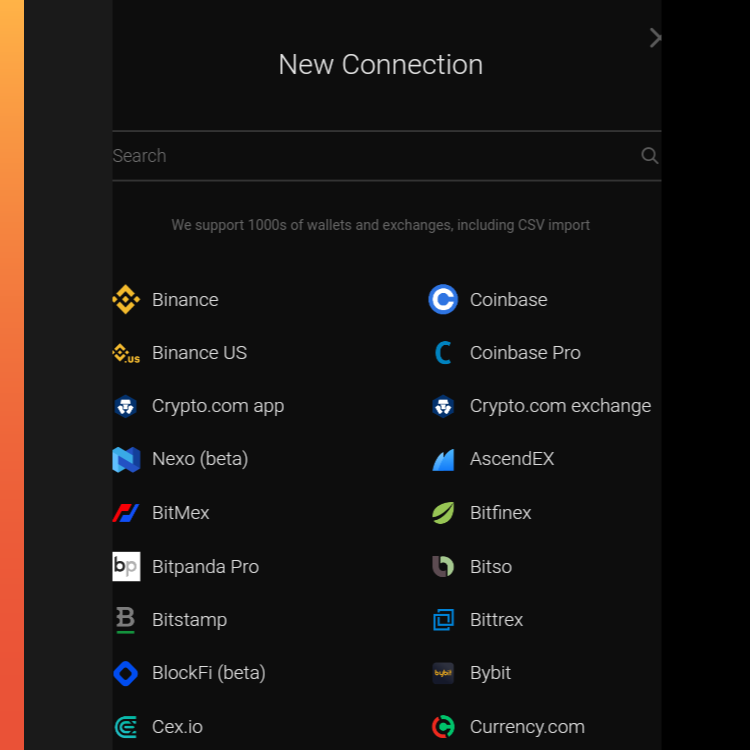This screenshot has width=750, height=750.
Task: Click the Crypto.com app logo icon
Action: coord(126,407)
